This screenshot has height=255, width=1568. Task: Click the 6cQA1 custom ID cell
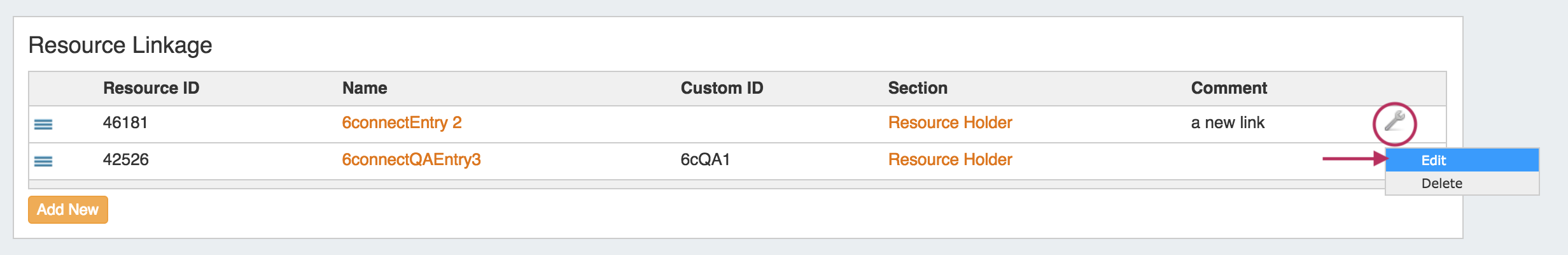pyautogui.click(x=705, y=159)
